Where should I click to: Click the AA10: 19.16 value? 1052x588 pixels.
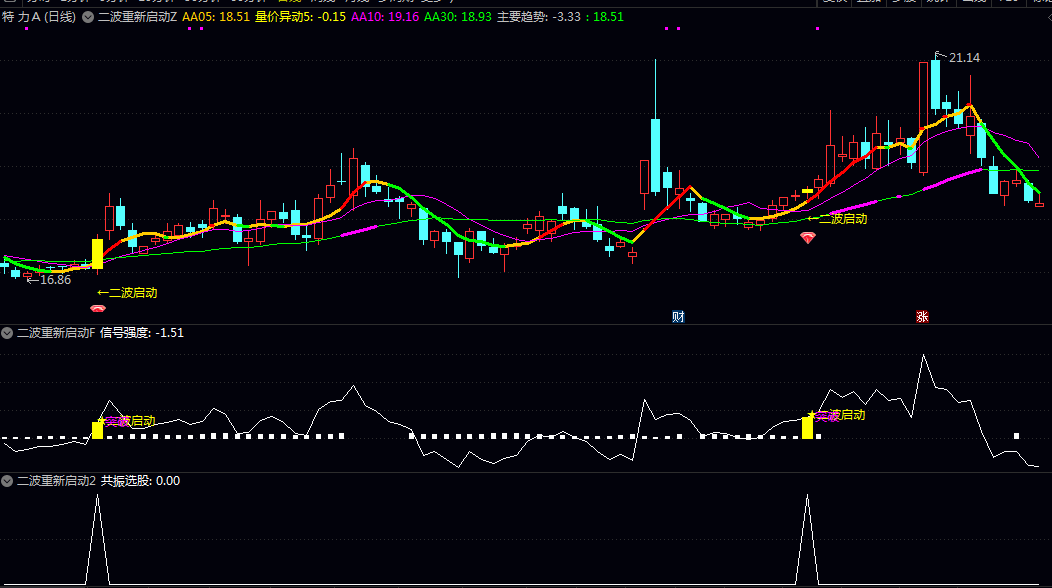(x=385, y=17)
